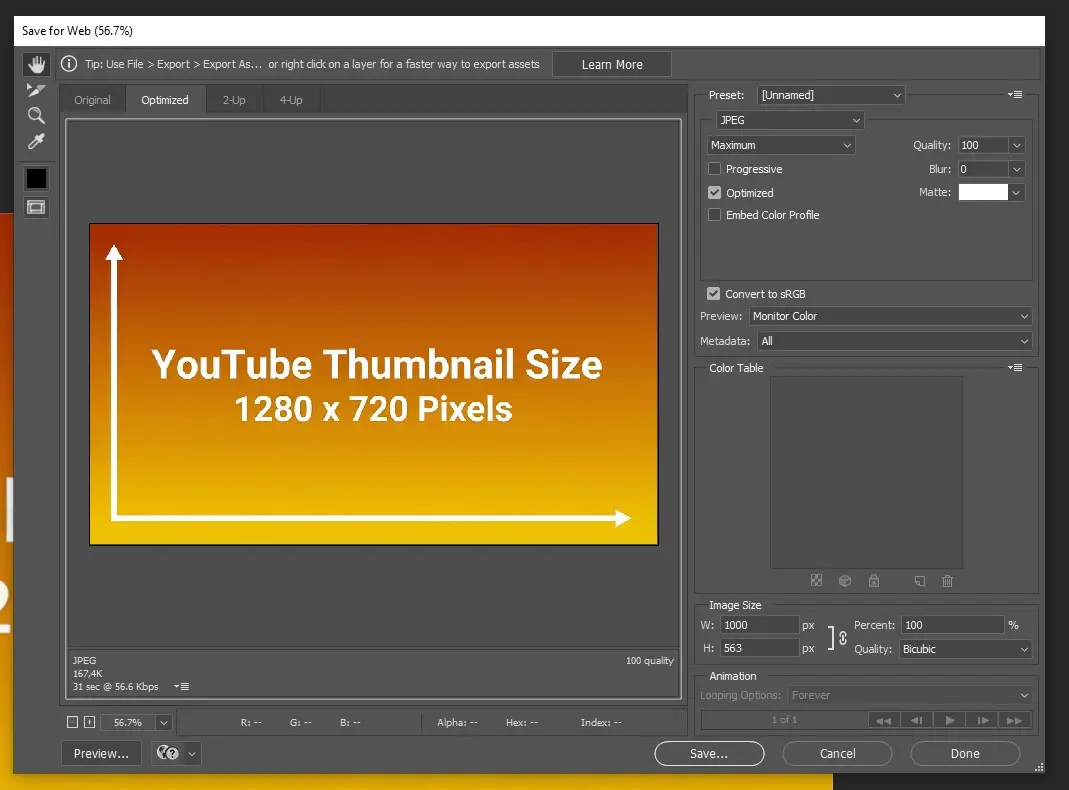Click Save to export the image
The image size is (1069, 790).
709,753
